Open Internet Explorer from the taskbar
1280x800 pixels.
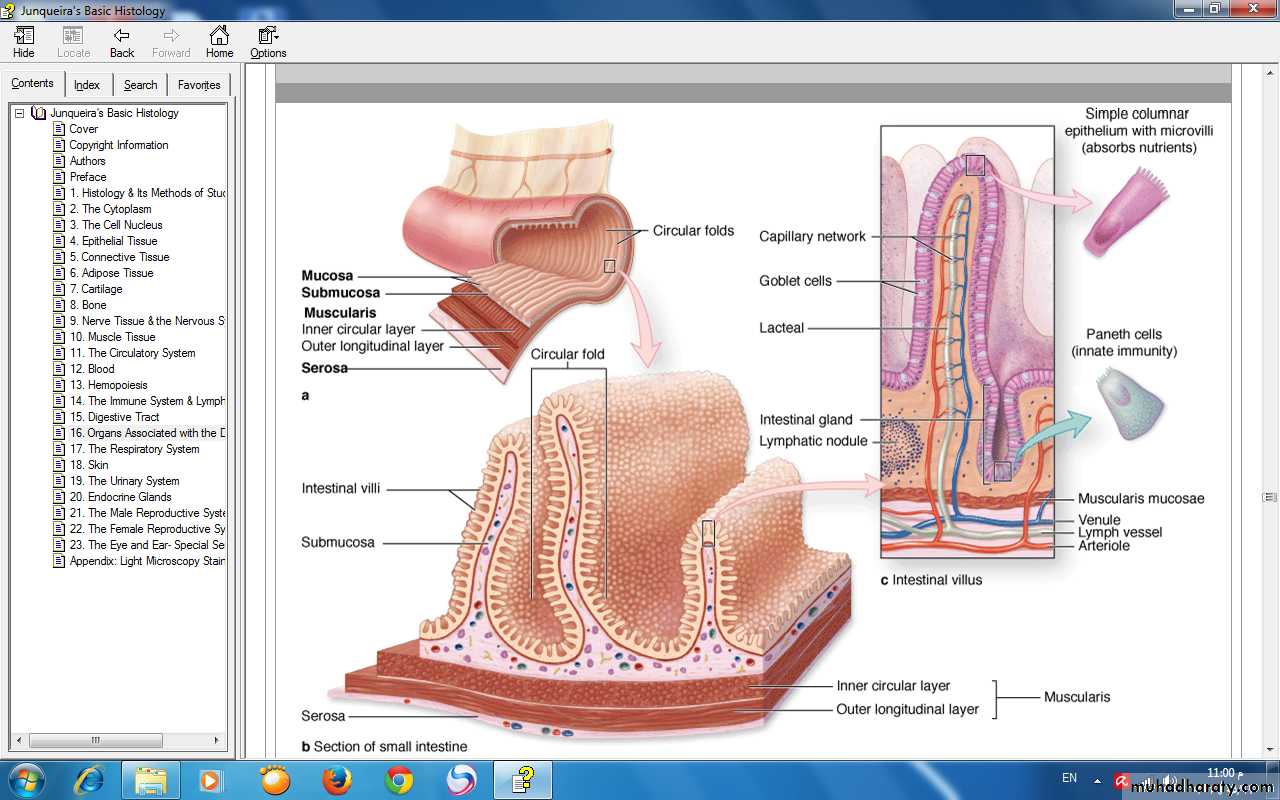pyautogui.click(x=89, y=780)
